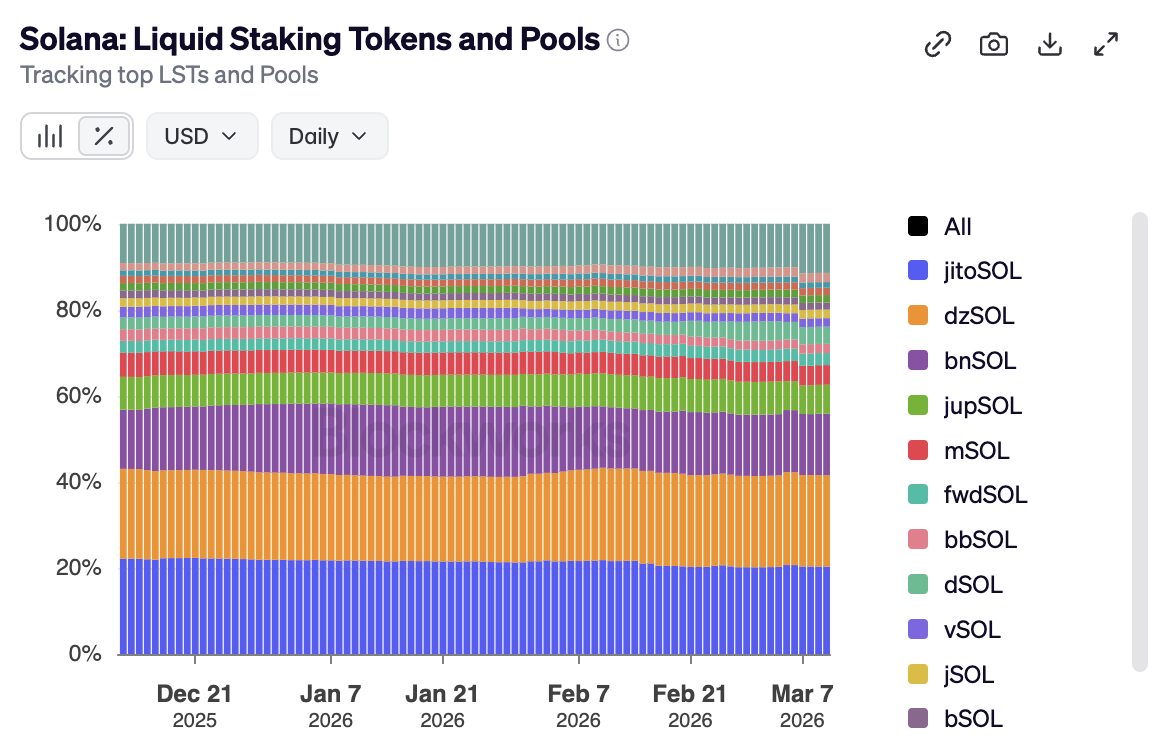Select the jupSOL legend label

click(983, 406)
